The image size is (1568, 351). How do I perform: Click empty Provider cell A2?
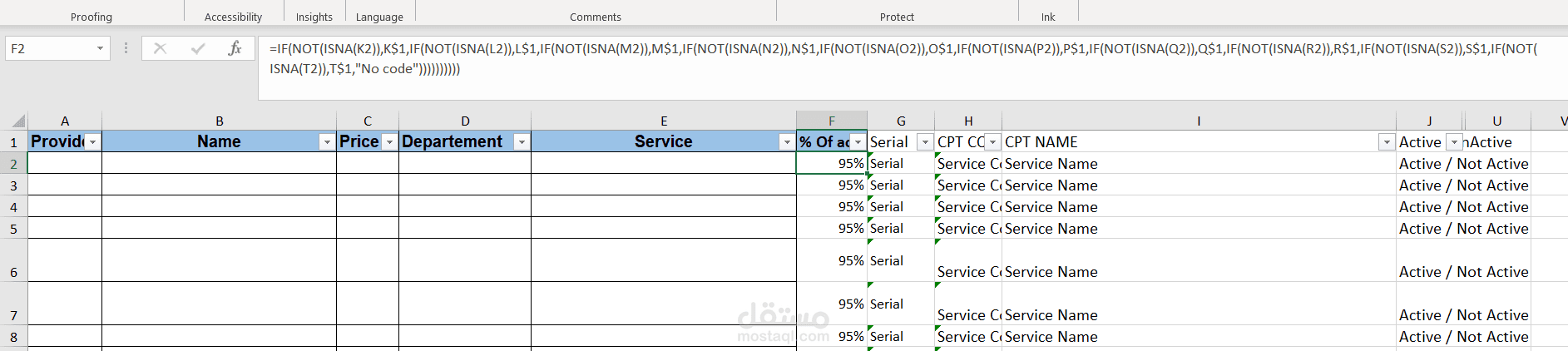(x=65, y=164)
